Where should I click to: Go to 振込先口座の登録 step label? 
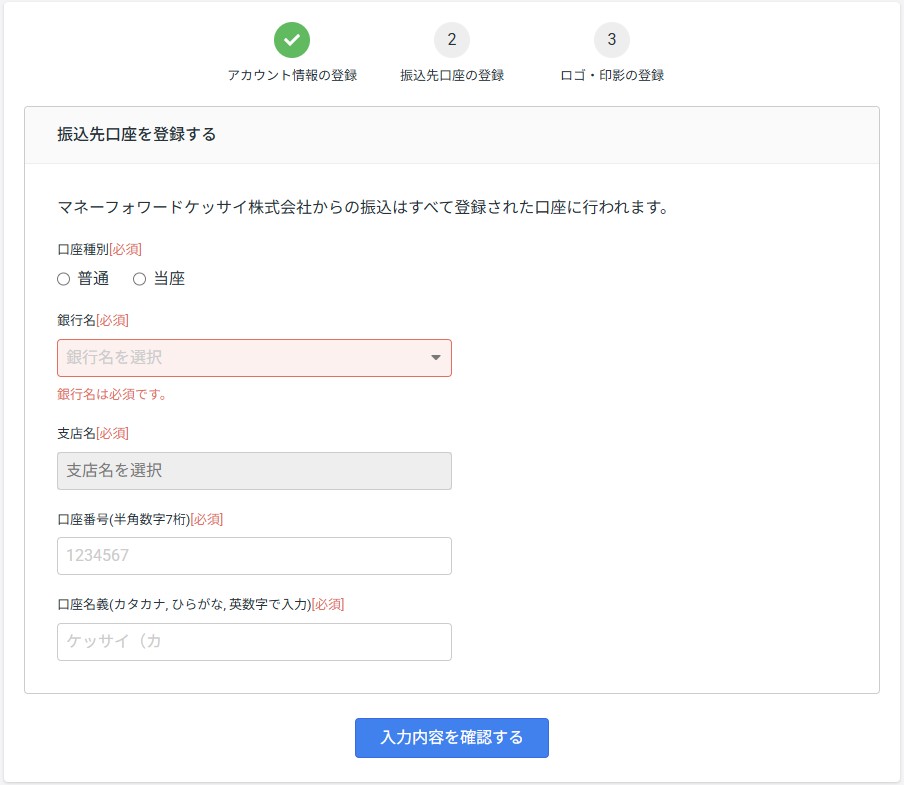click(x=452, y=76)
